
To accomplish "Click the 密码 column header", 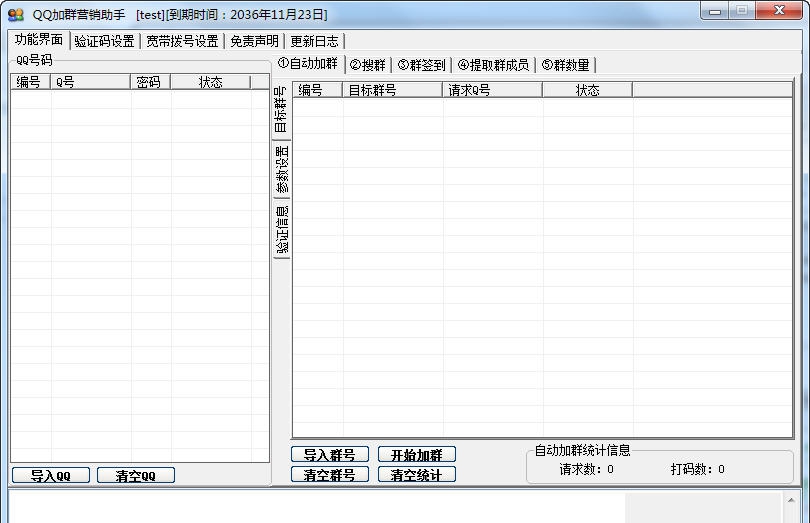I will click(150, 82).
